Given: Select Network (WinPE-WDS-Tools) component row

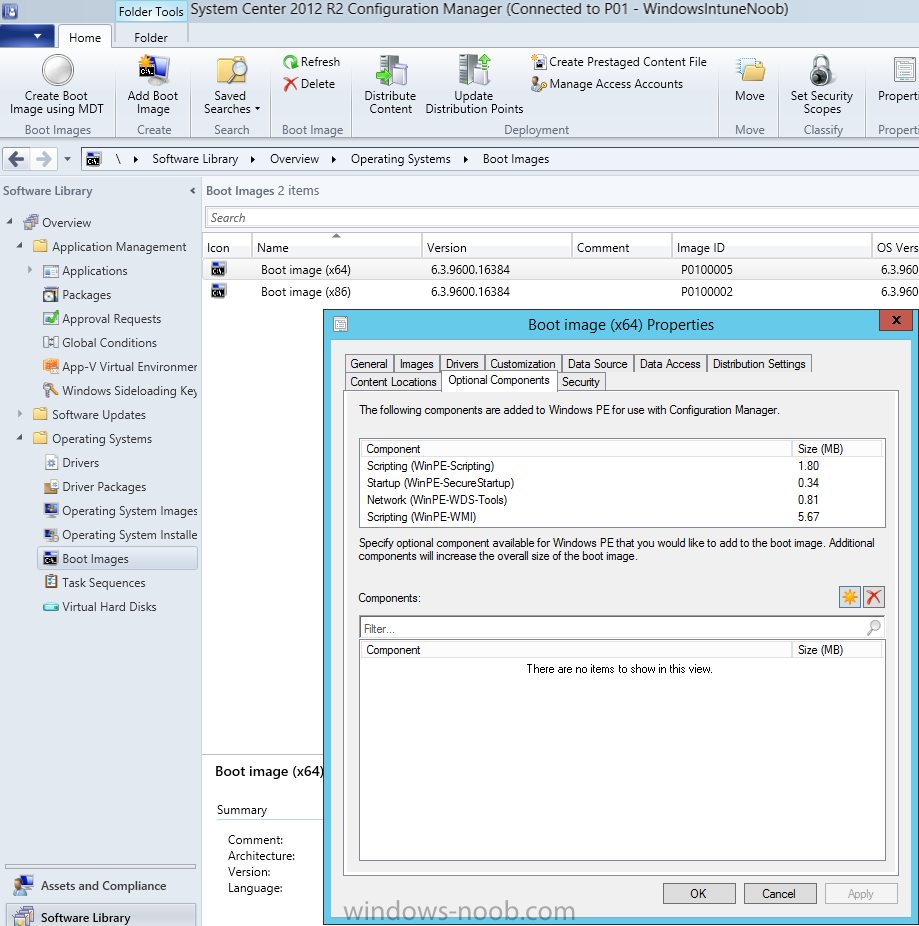Looking at the screenshot, I should (622, 500).
